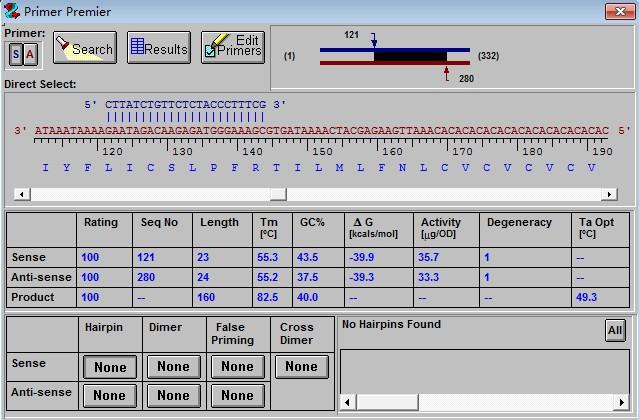Show Anti-sense Dimer None result
The width and height of the screenshot is (639, 420).
174,396
